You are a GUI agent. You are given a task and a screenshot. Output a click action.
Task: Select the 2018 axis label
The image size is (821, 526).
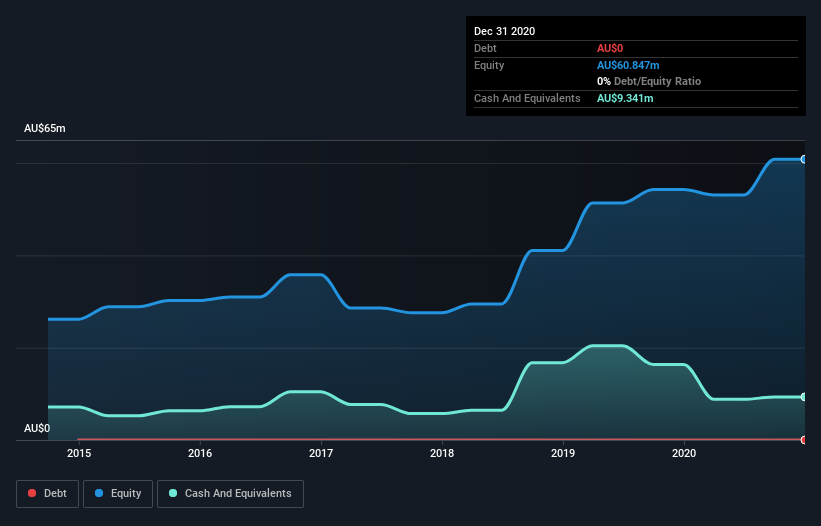coord(442,453)
